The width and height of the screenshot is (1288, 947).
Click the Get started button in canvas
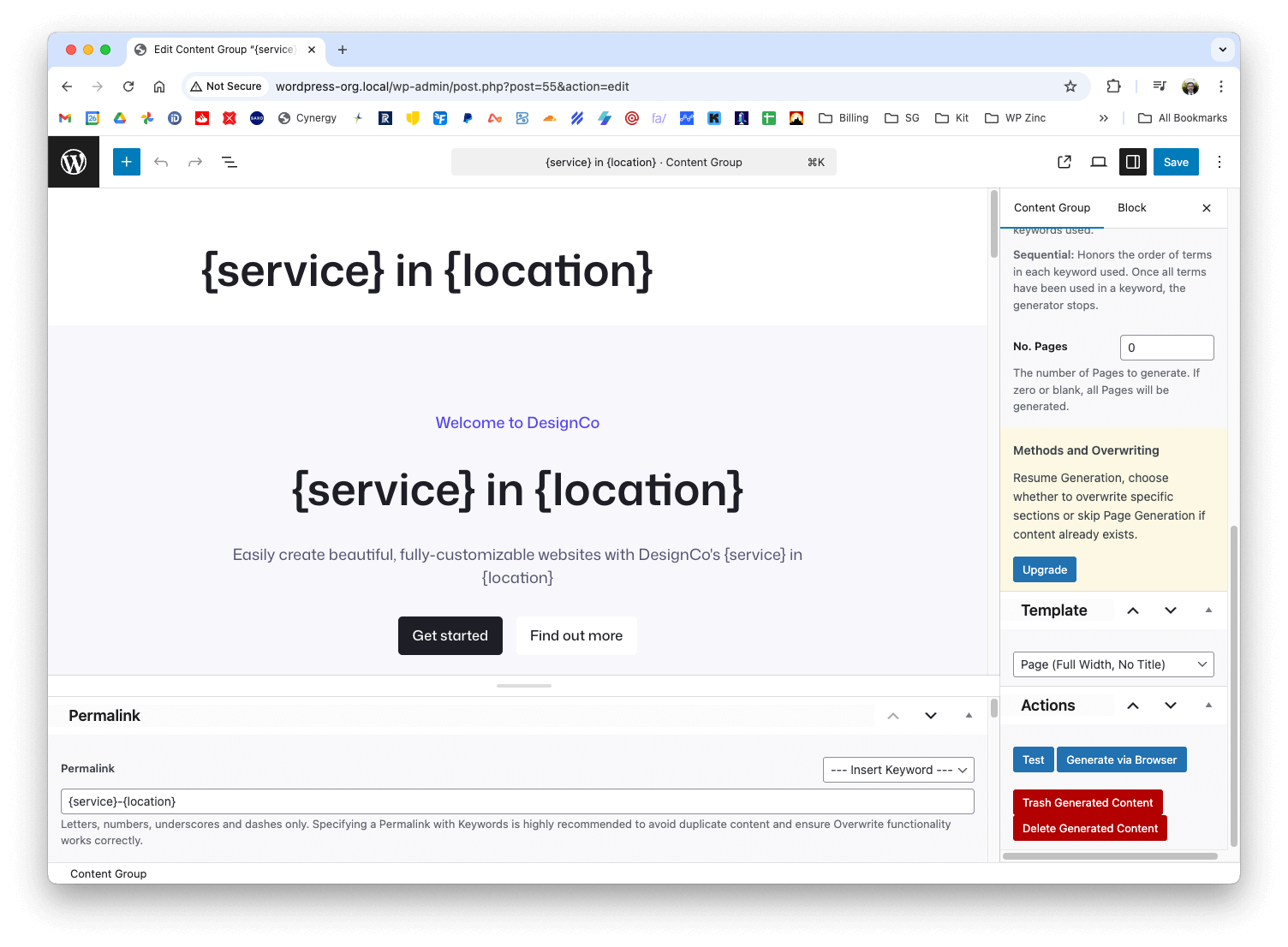(450, 635)
